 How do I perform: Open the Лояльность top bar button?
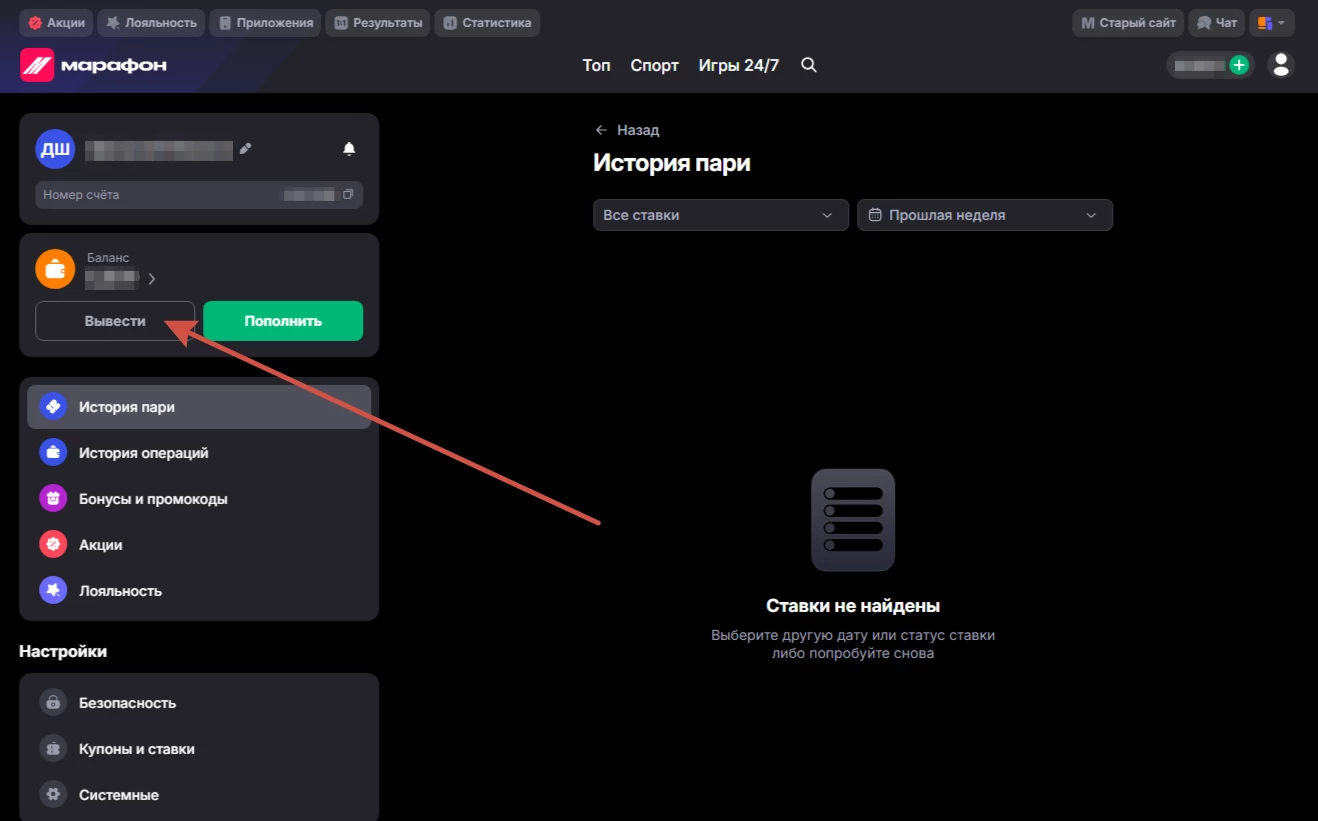[152, 22]
